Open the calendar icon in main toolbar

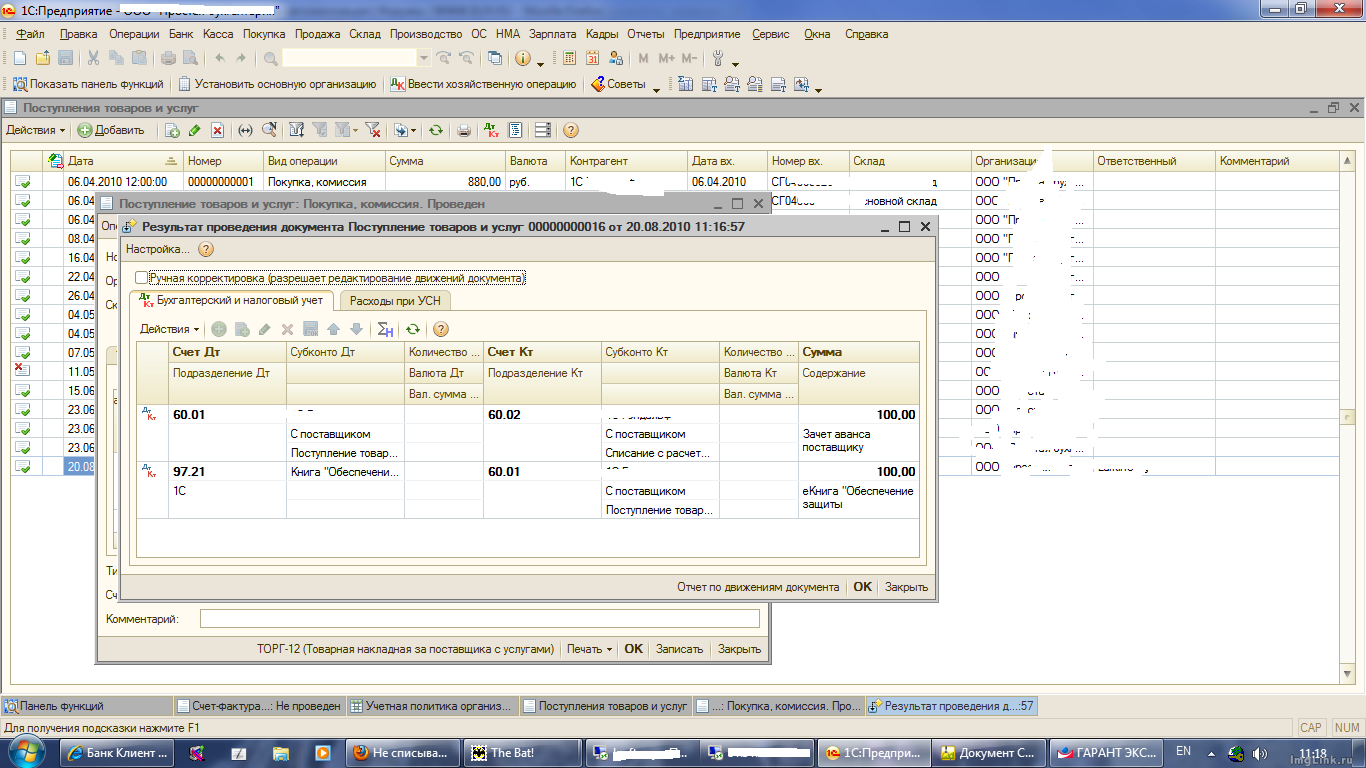[x=593, y=59]
